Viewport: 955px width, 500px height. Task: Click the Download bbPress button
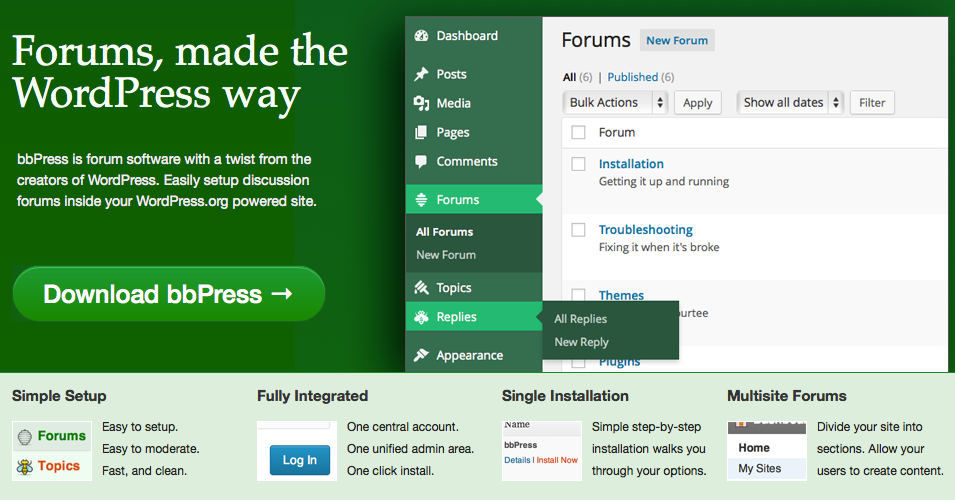coord(169,294)
